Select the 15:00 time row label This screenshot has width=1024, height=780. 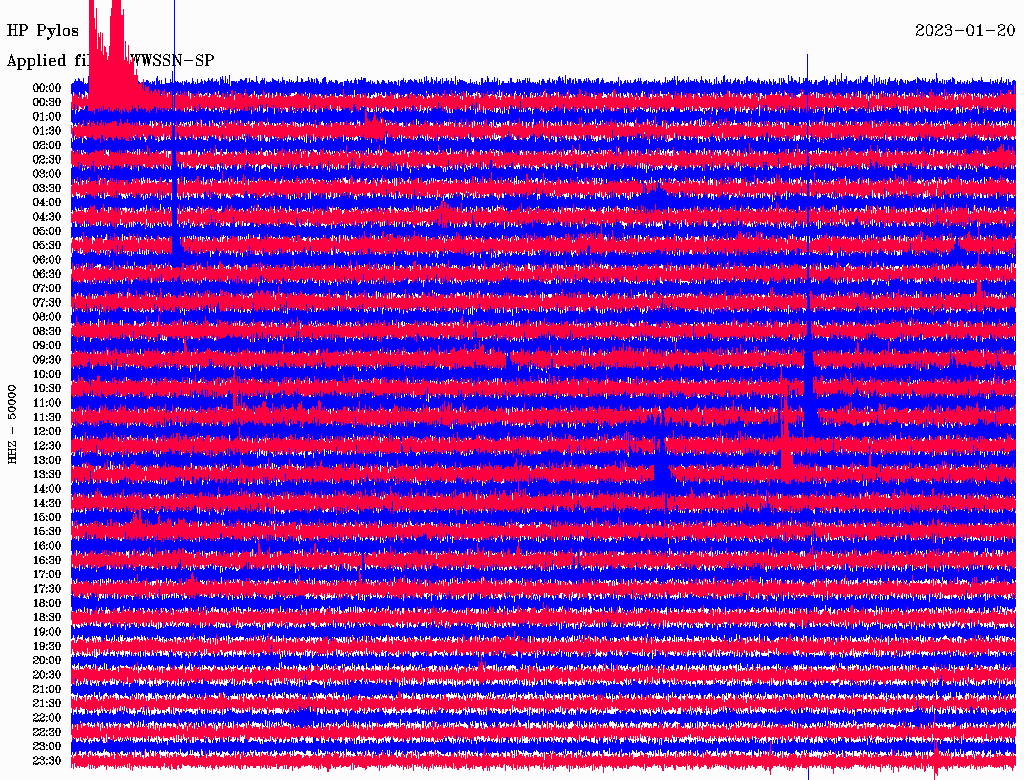[x=47, y=517]
